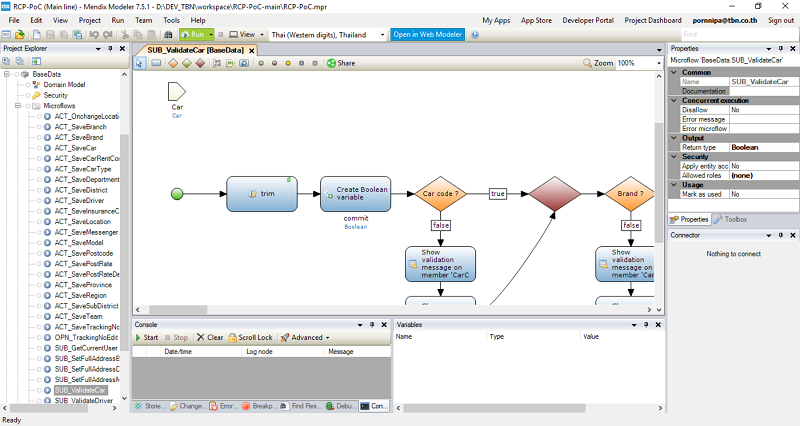Click the help globe icon in toolbar
Image resolution: width=800 pixels, height=426 pixels.
pyautogui.click(x=475, y=35)
